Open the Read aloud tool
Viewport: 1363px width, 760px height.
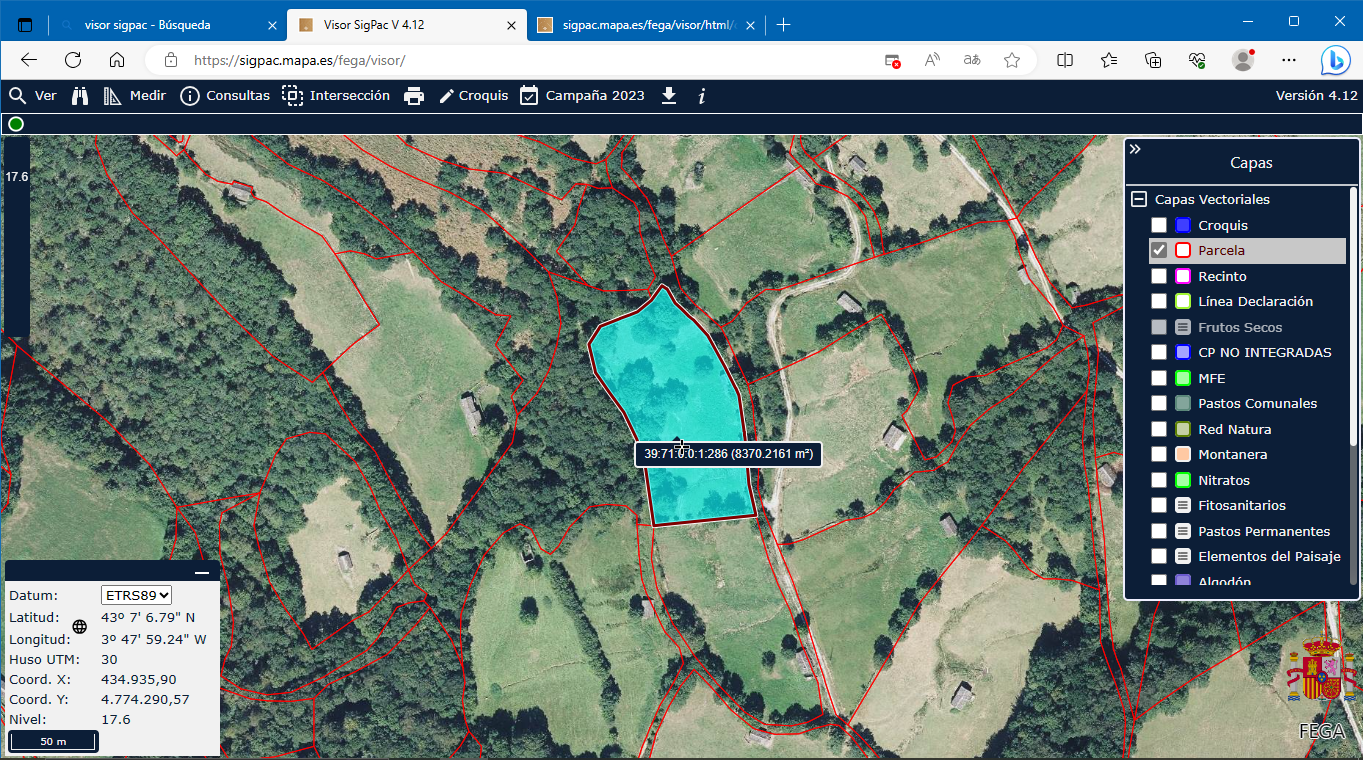click(x=932, y=60)
